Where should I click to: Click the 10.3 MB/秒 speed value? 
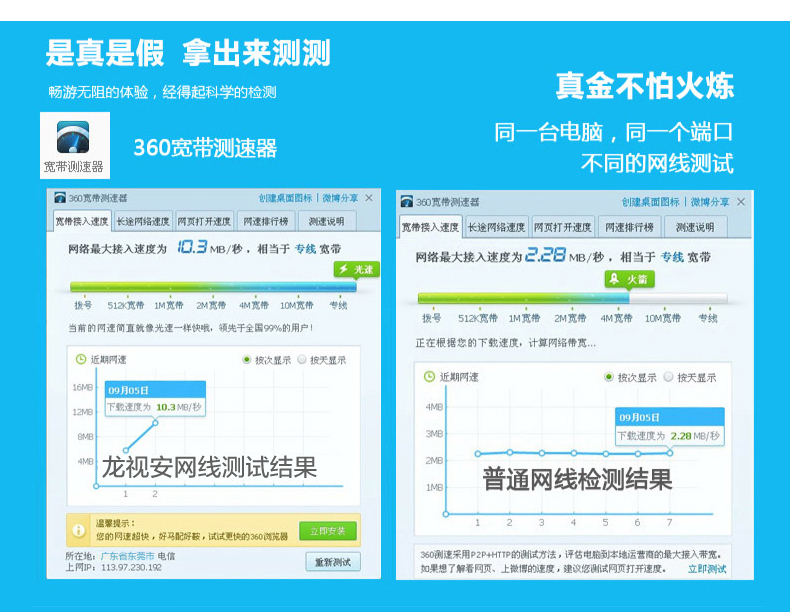click(209, 247)
